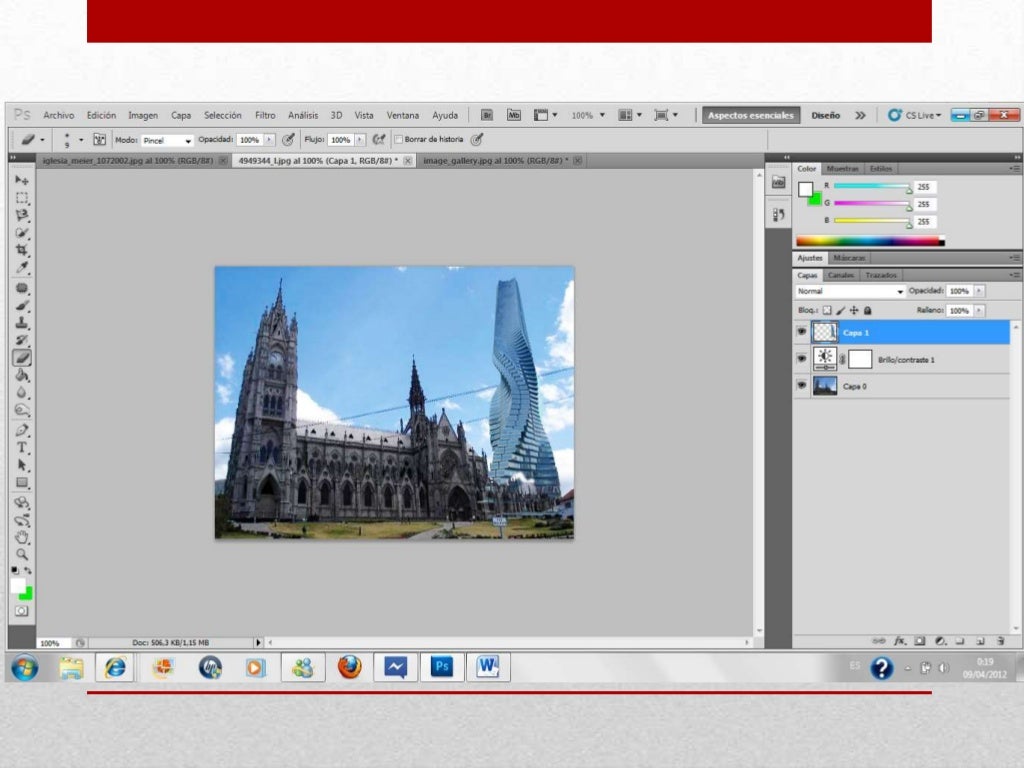Image resolution: width=1024 pixels, height=768 pixels.
Task: Hide the Capa 0 layer
Action: click(801, 386)
